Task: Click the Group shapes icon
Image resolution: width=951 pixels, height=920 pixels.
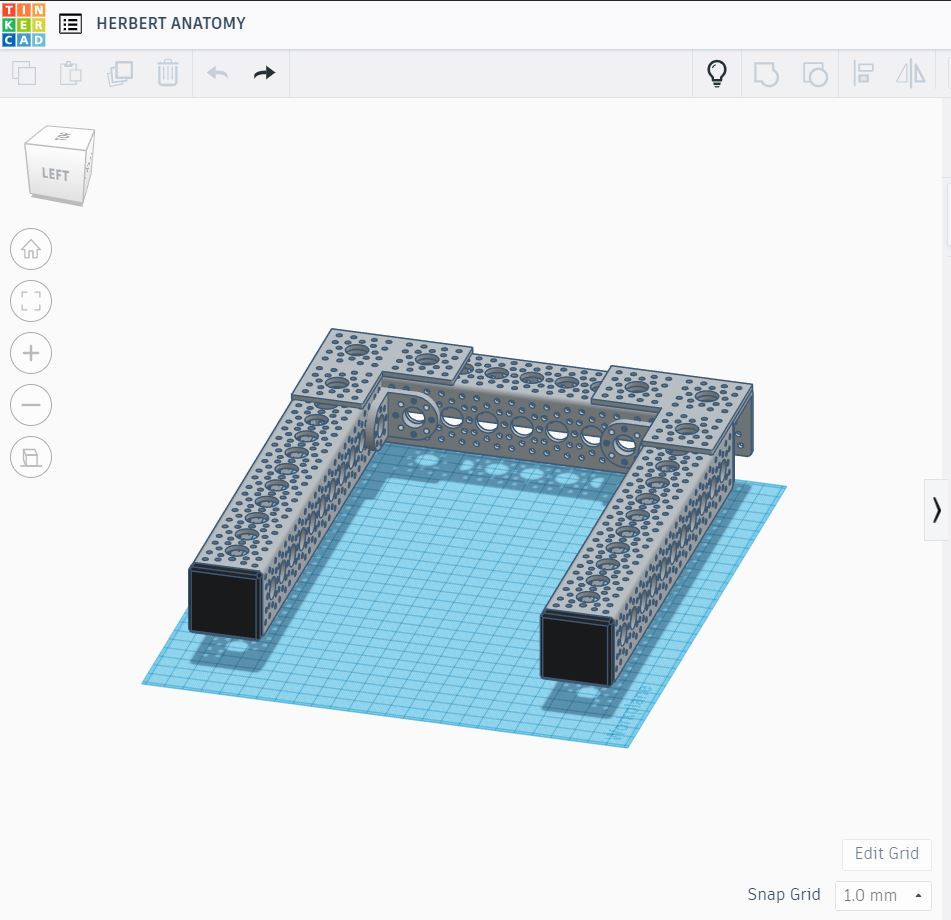Action: [766, 74]
